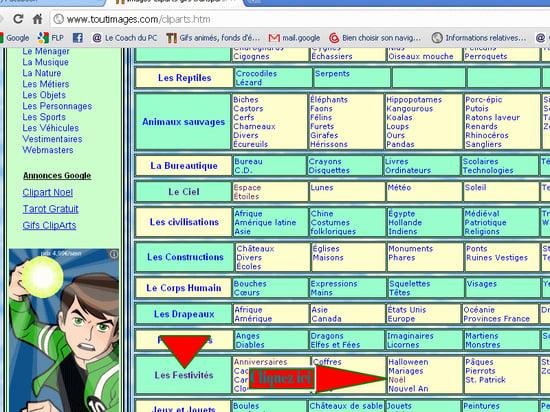Open the St. Patrick clipart link
This screenshot has width=550, height=412.
(485, 380)
